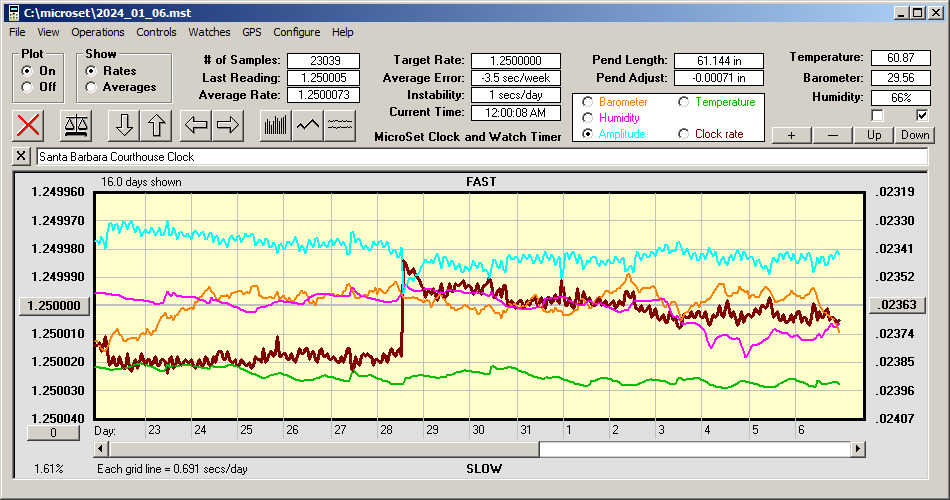Image resolution: width=950 pixels, height=500 pixels.
Task: Click the '16.0 days shown' label
Action: [x=141, y=182]
